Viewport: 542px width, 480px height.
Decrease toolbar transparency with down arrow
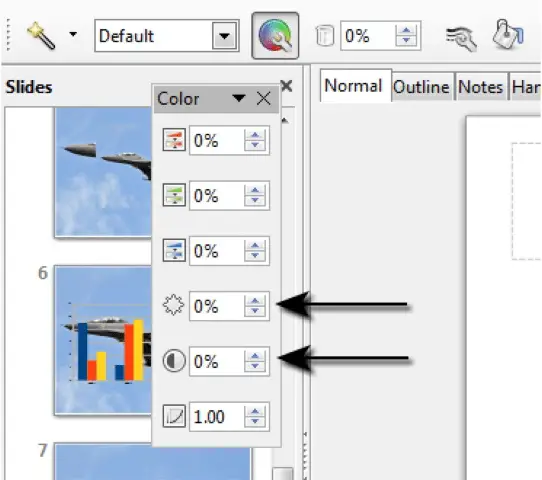pyautogui.click(x=406, y=41)
